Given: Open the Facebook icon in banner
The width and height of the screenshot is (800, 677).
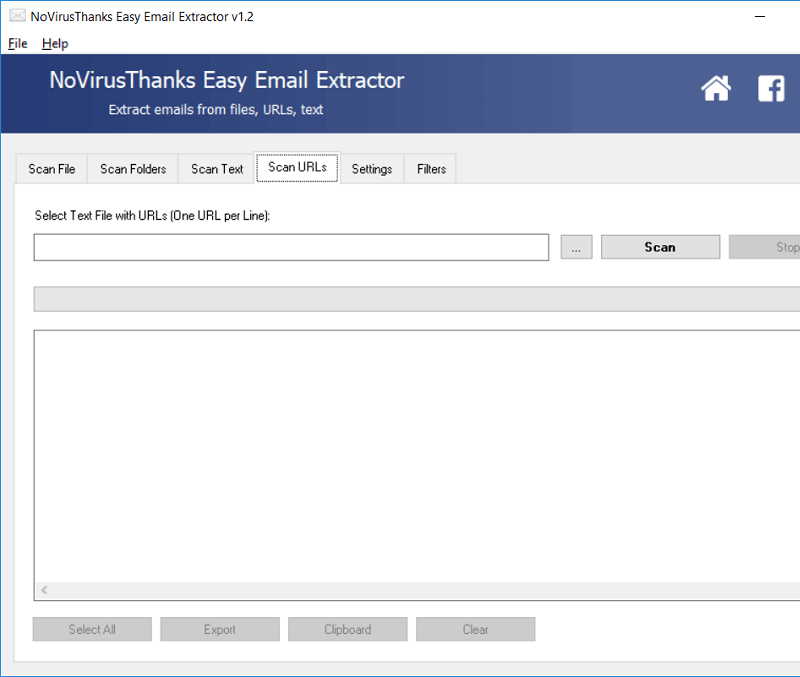Looking at the screenshot, I should tap(771, 89).
